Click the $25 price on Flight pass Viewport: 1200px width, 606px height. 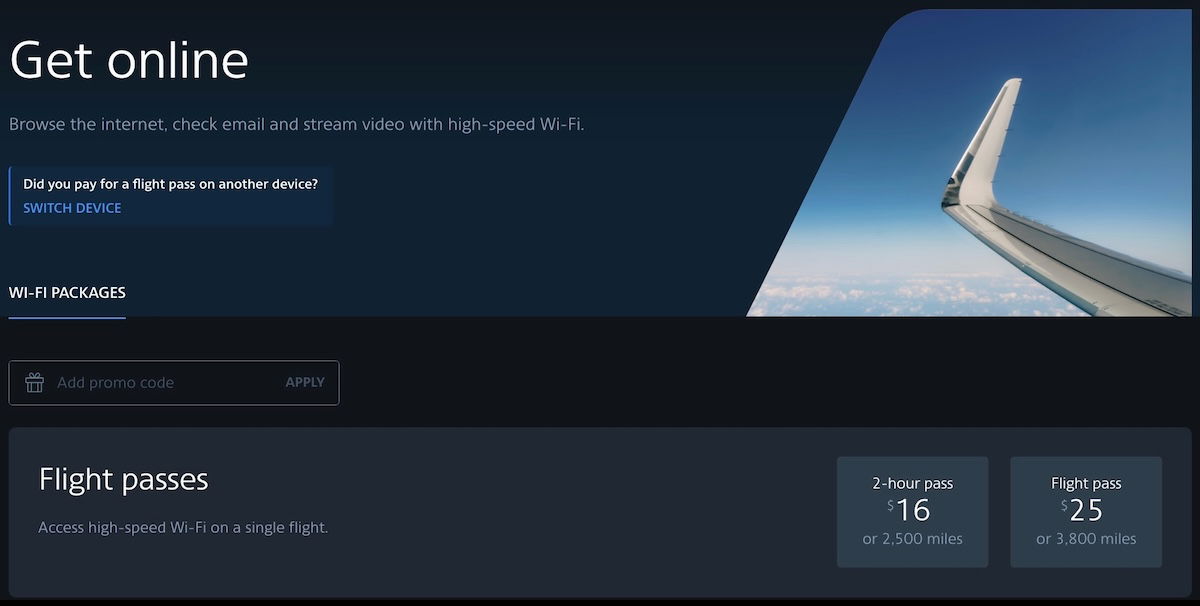point(1083,510)
